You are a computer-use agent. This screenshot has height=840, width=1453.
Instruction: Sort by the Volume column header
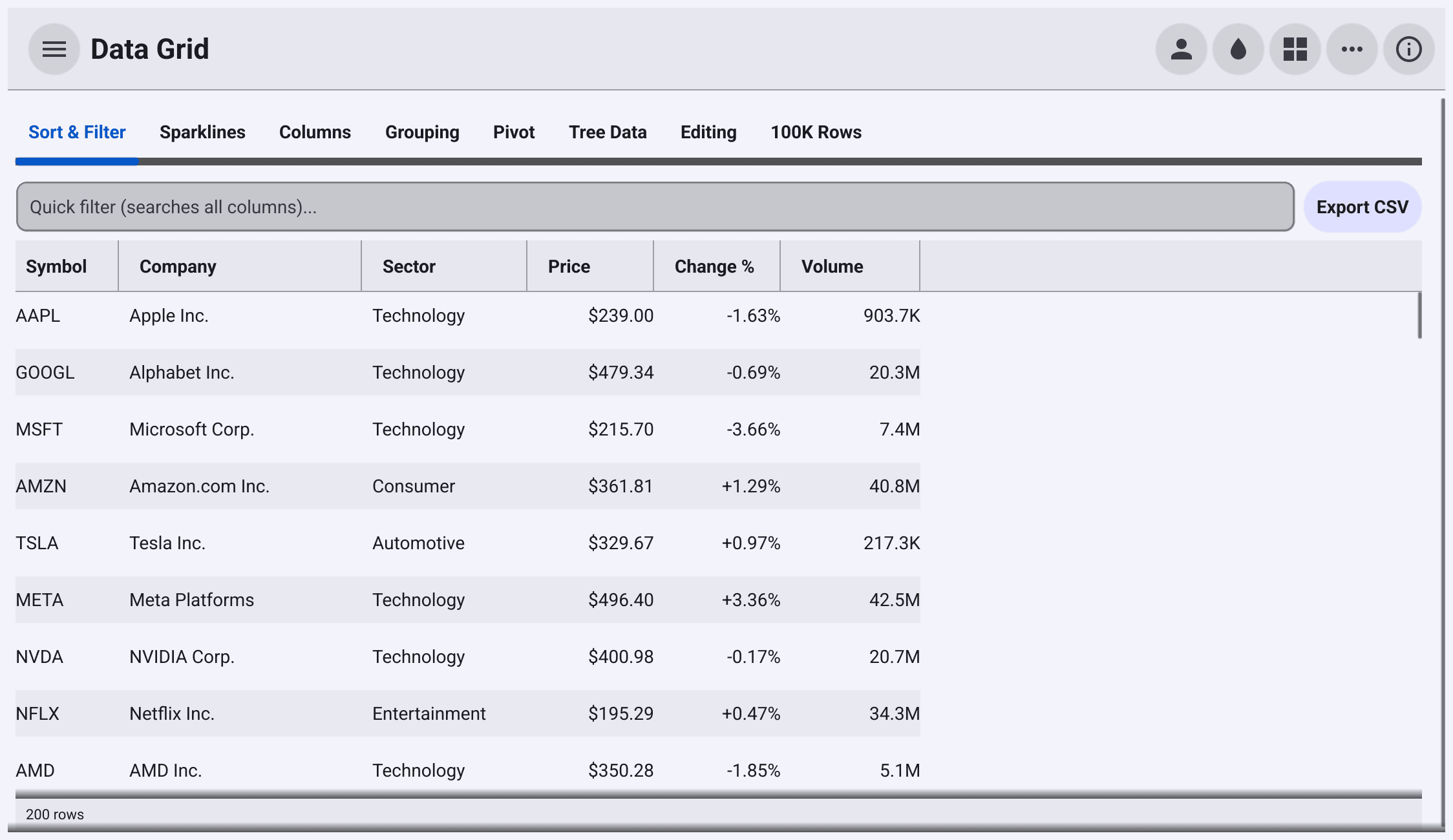click(x=850, y=266)
